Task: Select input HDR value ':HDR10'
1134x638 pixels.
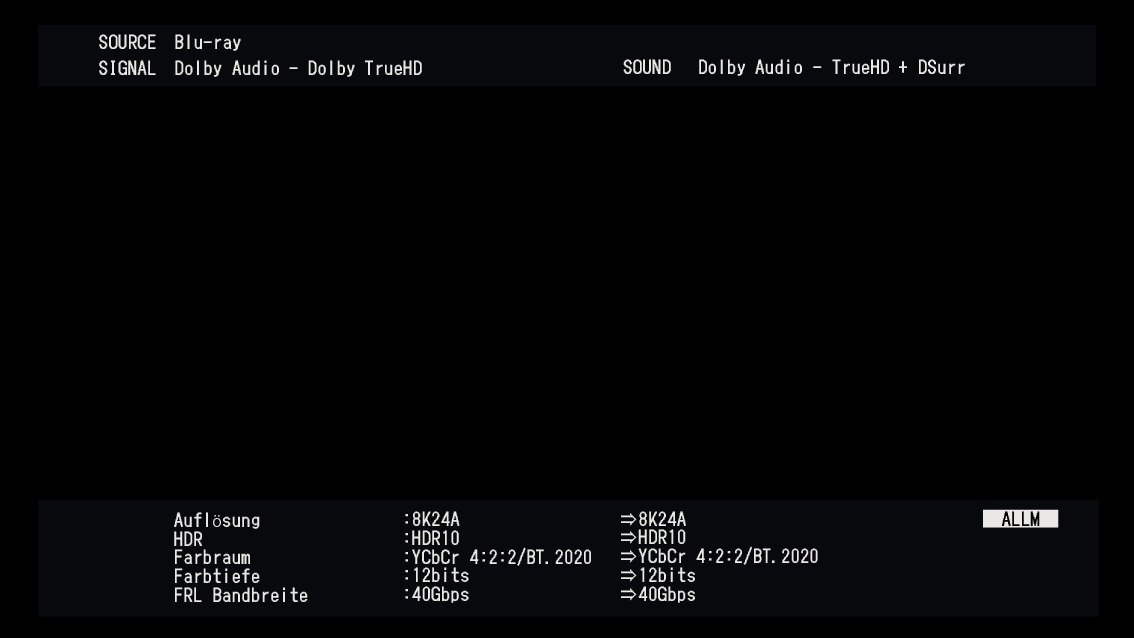Action: coord(432,538)
